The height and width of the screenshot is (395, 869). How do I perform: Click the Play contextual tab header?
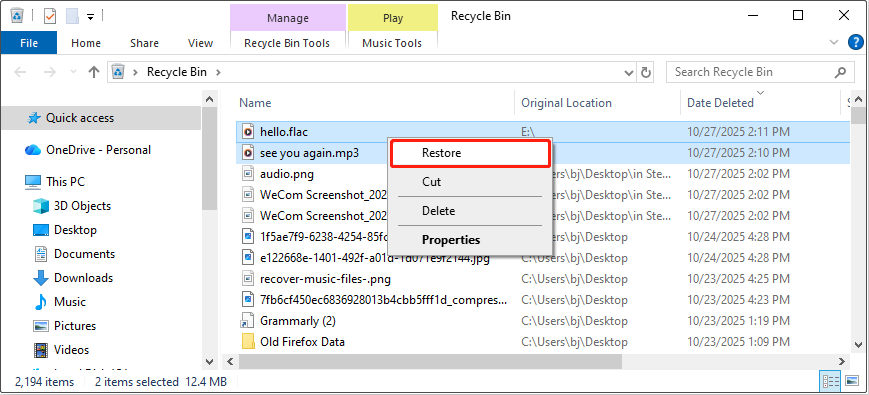point(393,18)
